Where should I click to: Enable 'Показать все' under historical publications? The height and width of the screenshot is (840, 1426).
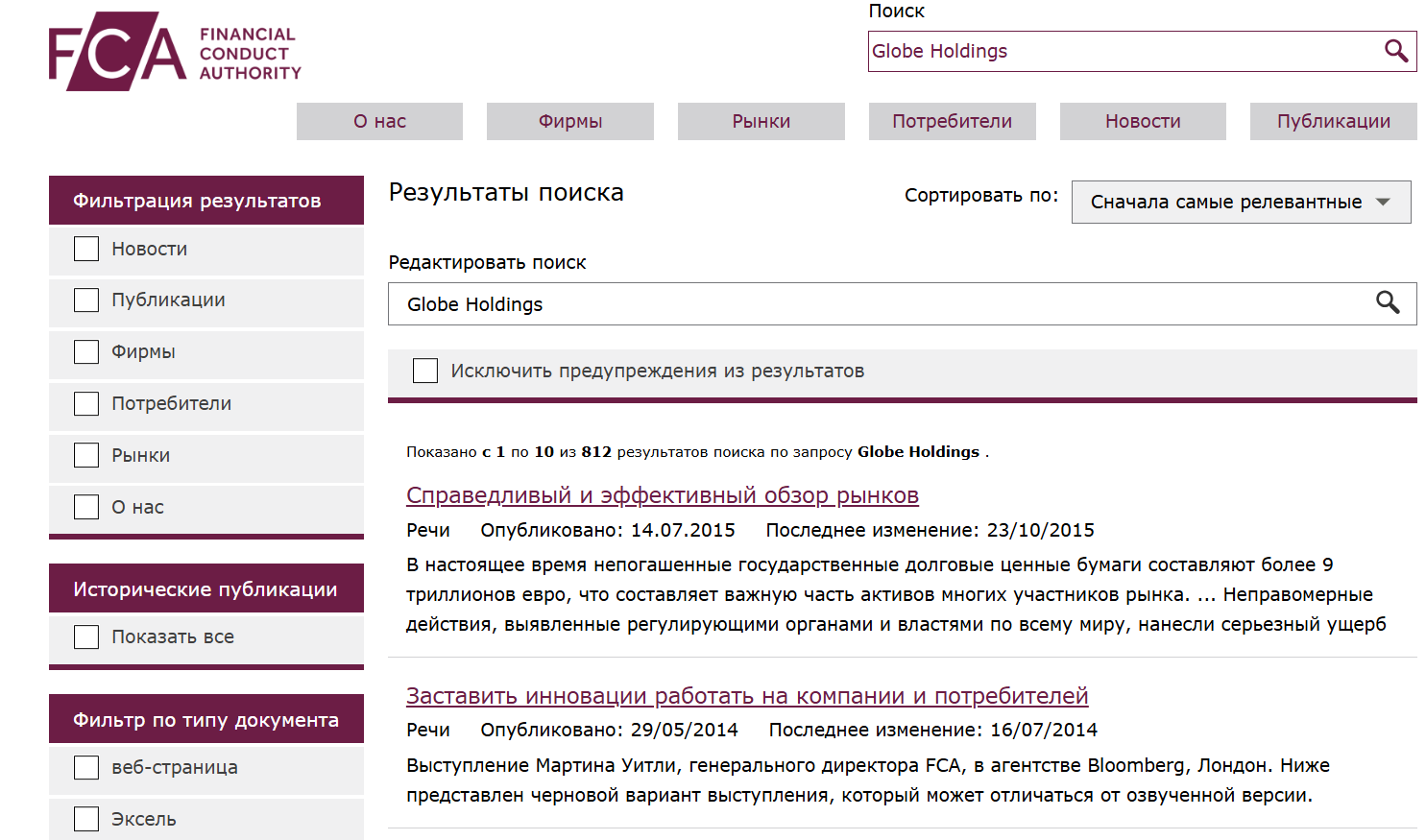tap(85, 636)
